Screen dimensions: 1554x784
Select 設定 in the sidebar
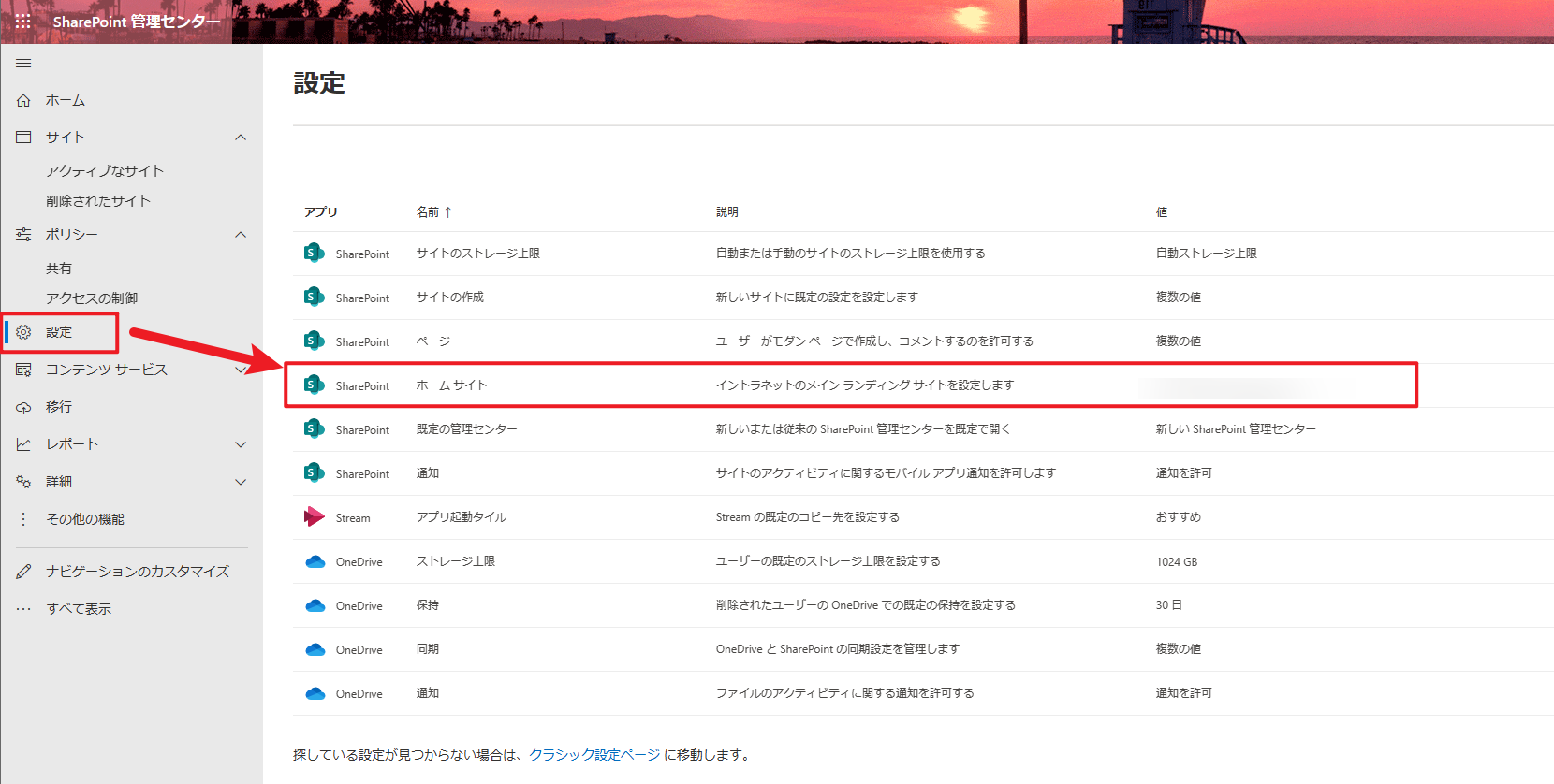[x=59, y=332]
